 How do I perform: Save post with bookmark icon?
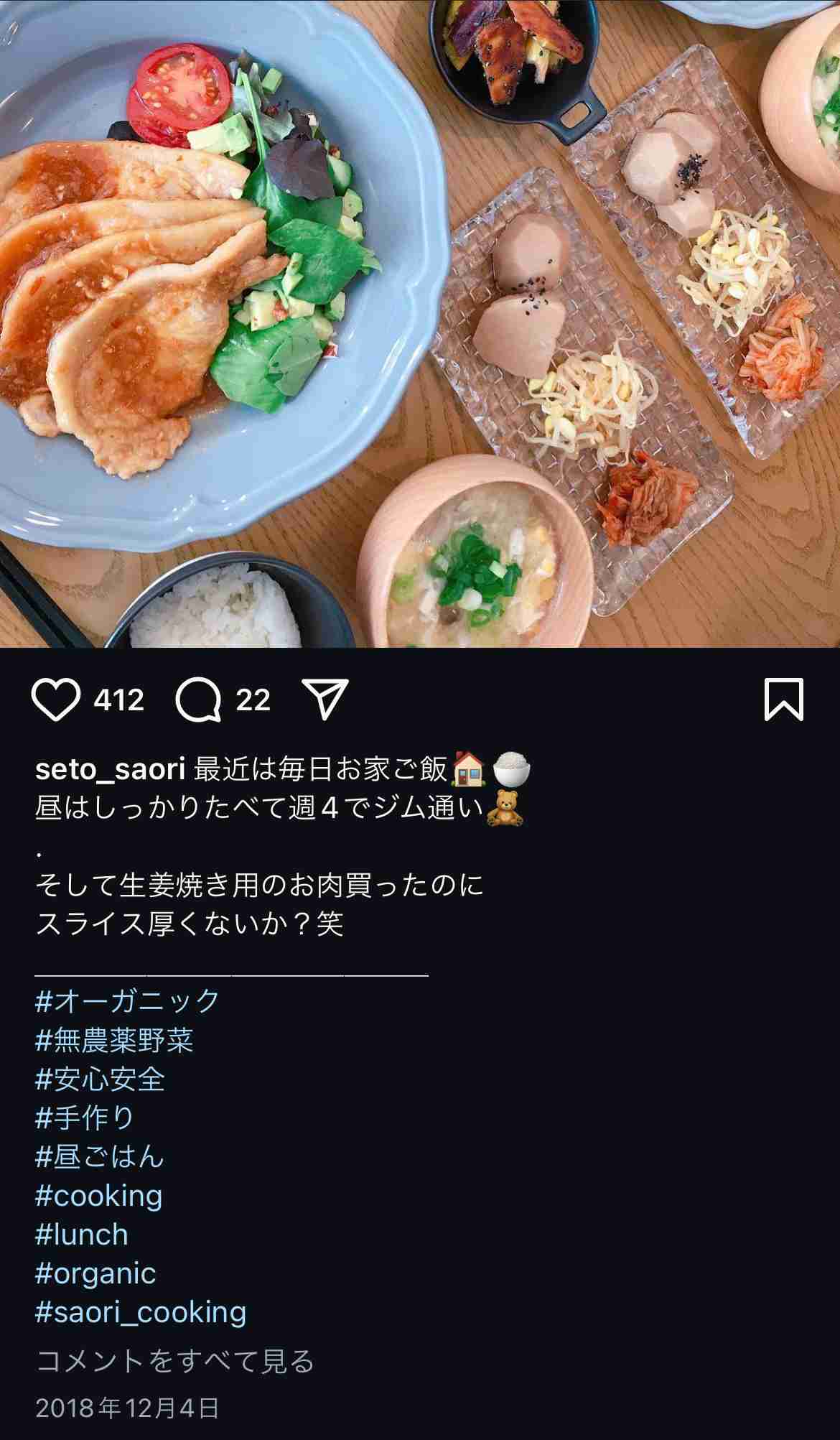click(x=783, y=699)
